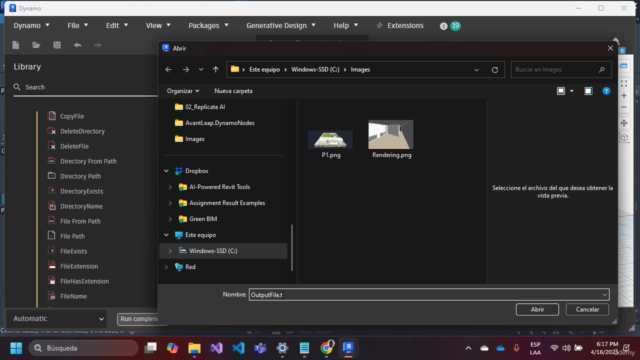
Task: Click the Redo arrow in Dynamo toolbar
Action: click(98, 45)
